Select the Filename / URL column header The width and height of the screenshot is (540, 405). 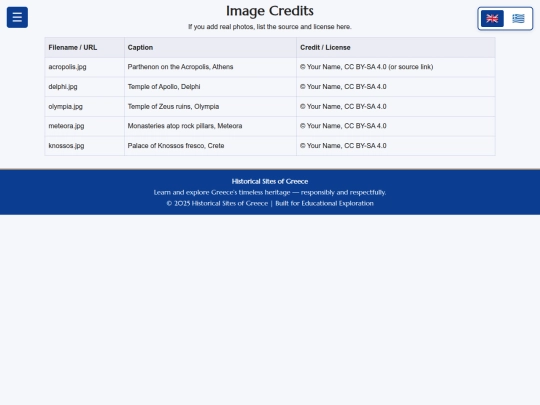click(x=84, y=48)
